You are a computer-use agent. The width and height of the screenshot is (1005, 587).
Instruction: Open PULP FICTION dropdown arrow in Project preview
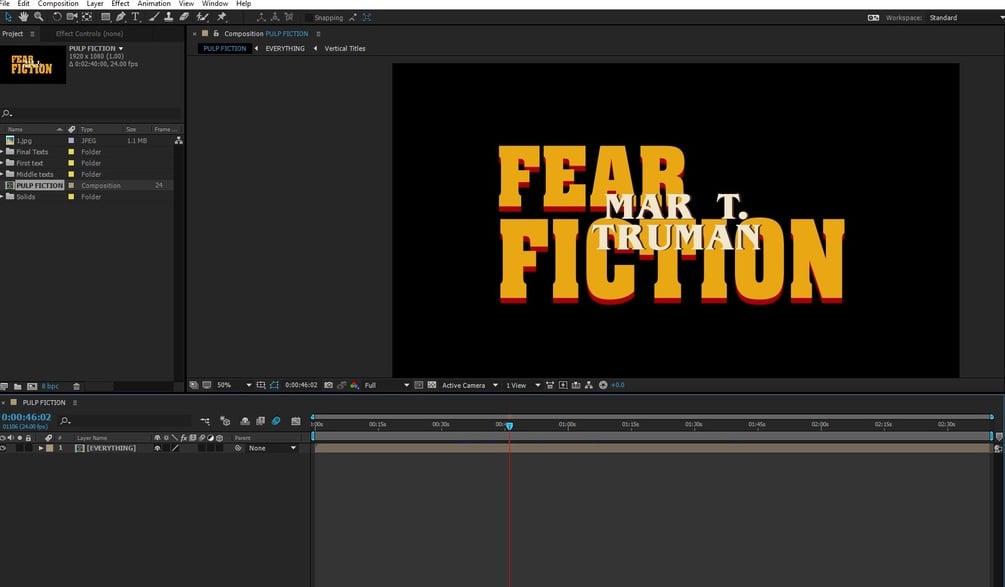(120, 49)
